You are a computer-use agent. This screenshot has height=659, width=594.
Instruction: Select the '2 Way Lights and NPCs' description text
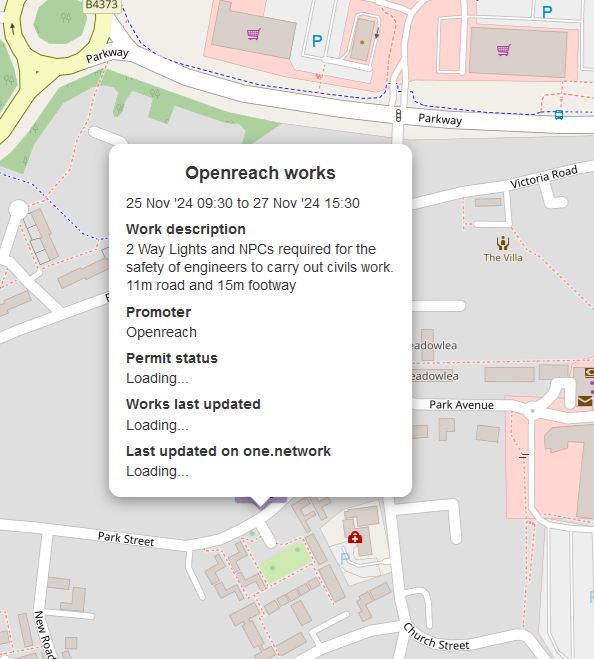coord(259,267)
